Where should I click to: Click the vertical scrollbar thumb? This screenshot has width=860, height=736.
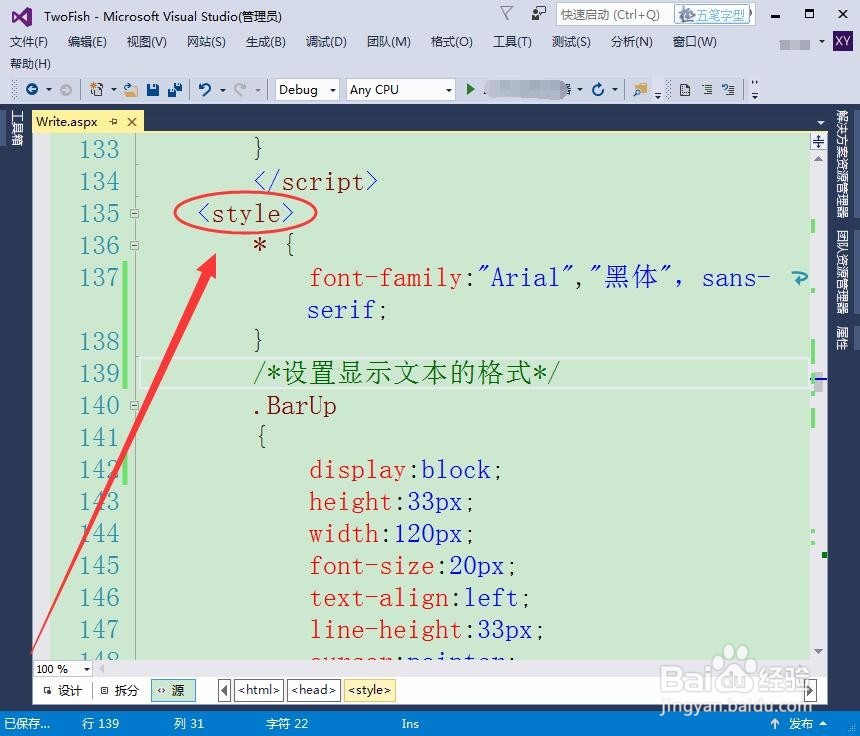pos(818,384)
